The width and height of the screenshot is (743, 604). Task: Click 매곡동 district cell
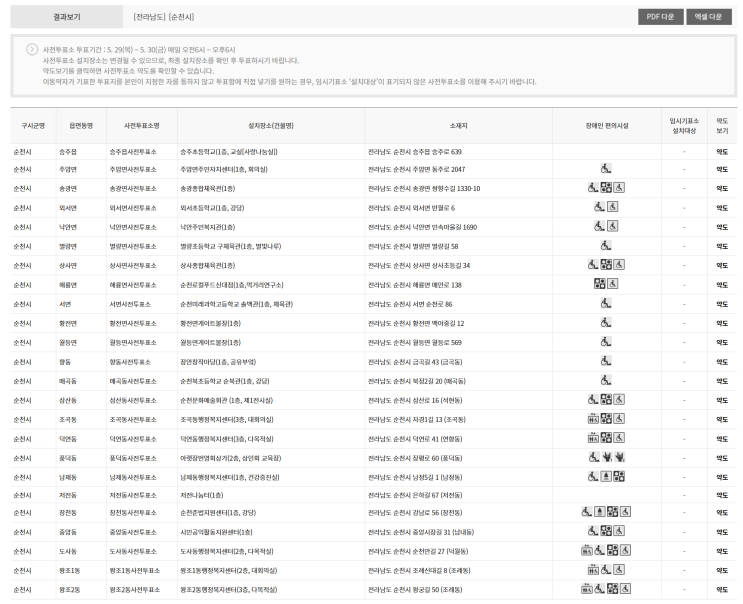(68, 381)
